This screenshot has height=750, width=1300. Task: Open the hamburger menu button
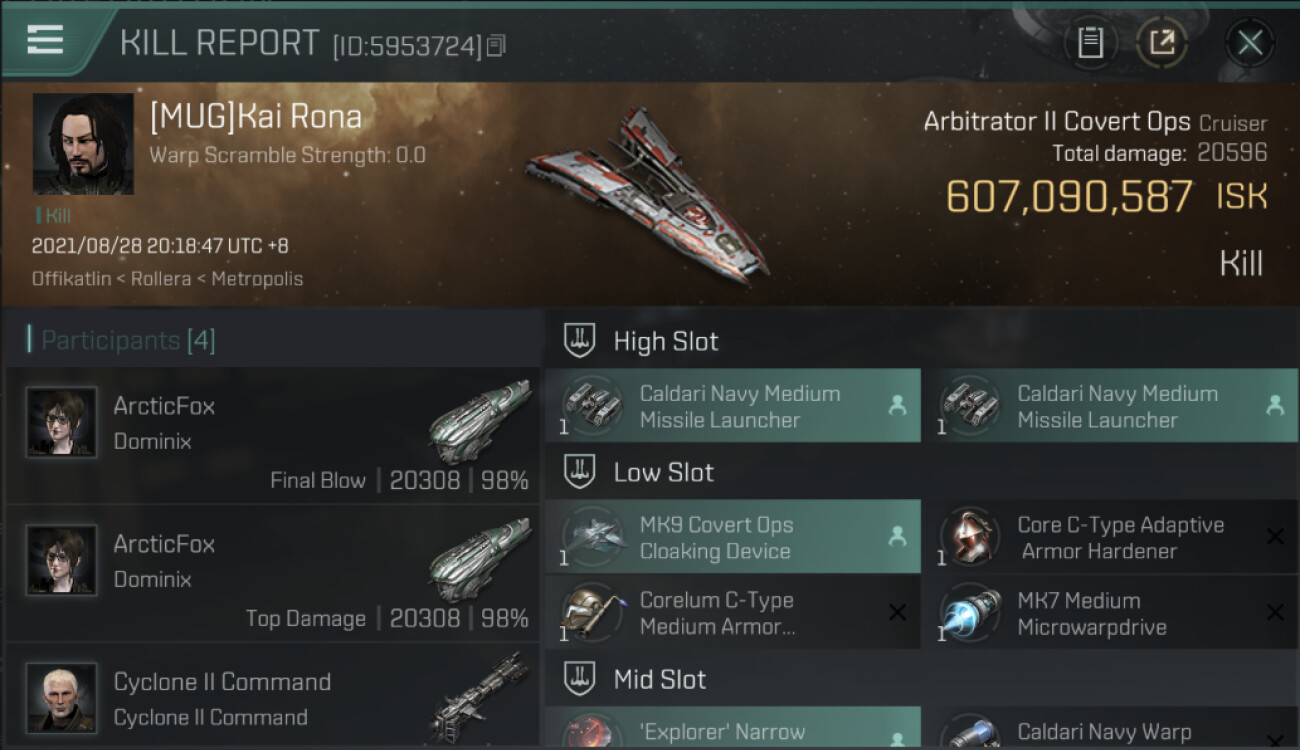click(x=46, y=40)
